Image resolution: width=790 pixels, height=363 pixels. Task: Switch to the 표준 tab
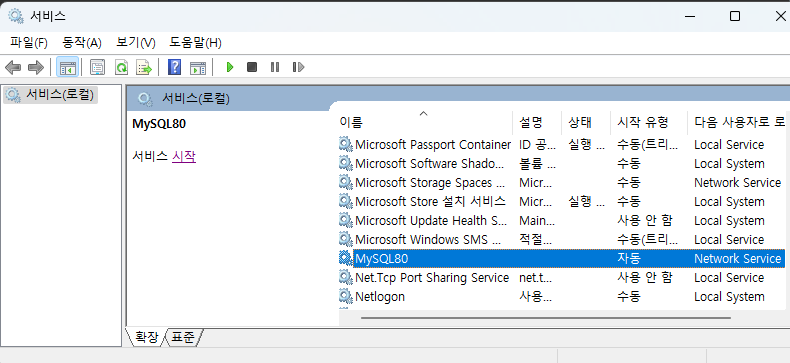183,337
